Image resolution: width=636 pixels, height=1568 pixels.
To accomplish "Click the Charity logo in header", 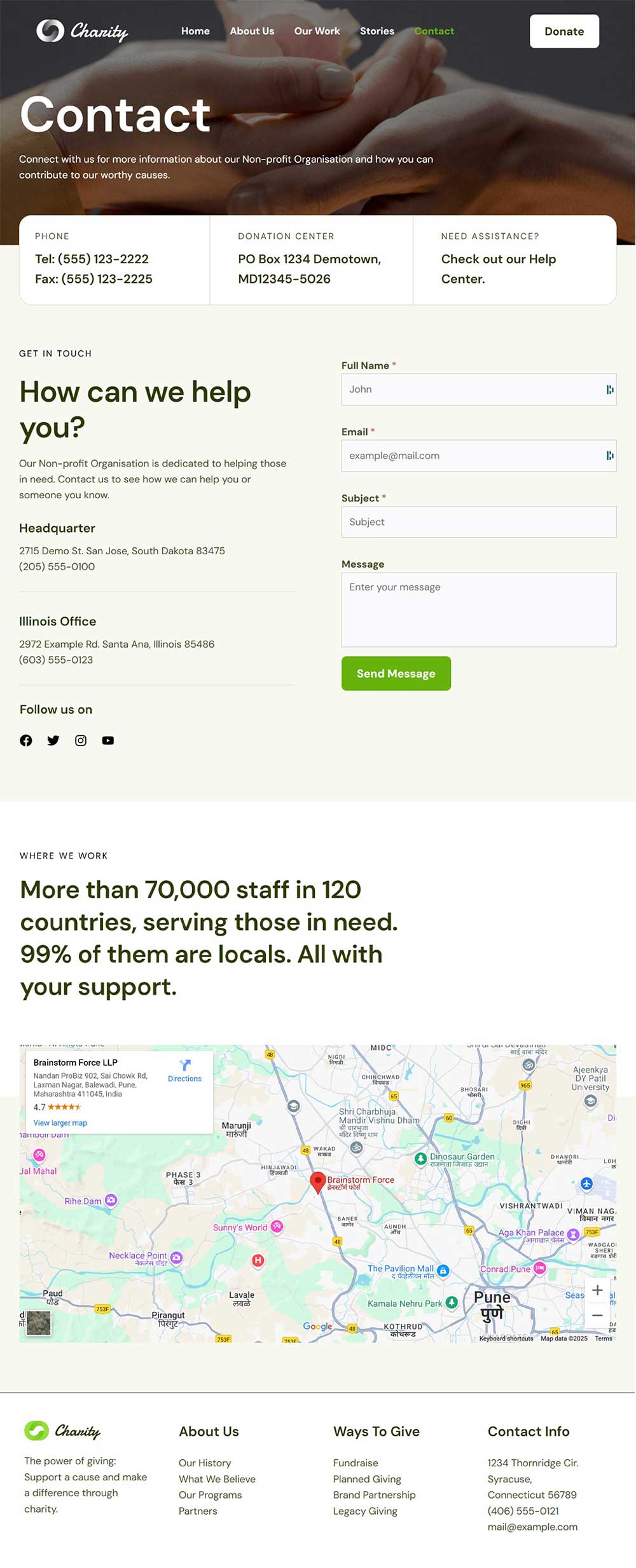I will tap(82, 31).
